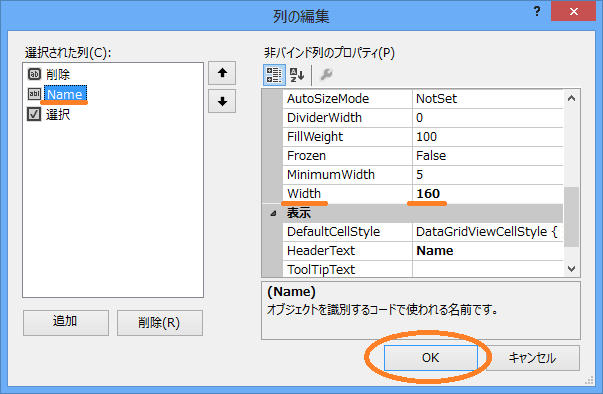This screenshot has height=394, width=603.
Task: Click the property pages wrench icon
Action: [x=326, y=75]
